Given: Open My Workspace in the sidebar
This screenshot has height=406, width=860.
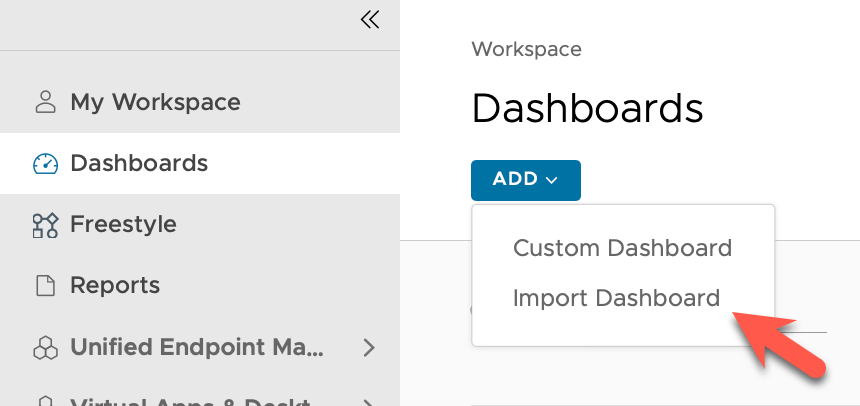Looking at the screenshot, I should 155,102.
